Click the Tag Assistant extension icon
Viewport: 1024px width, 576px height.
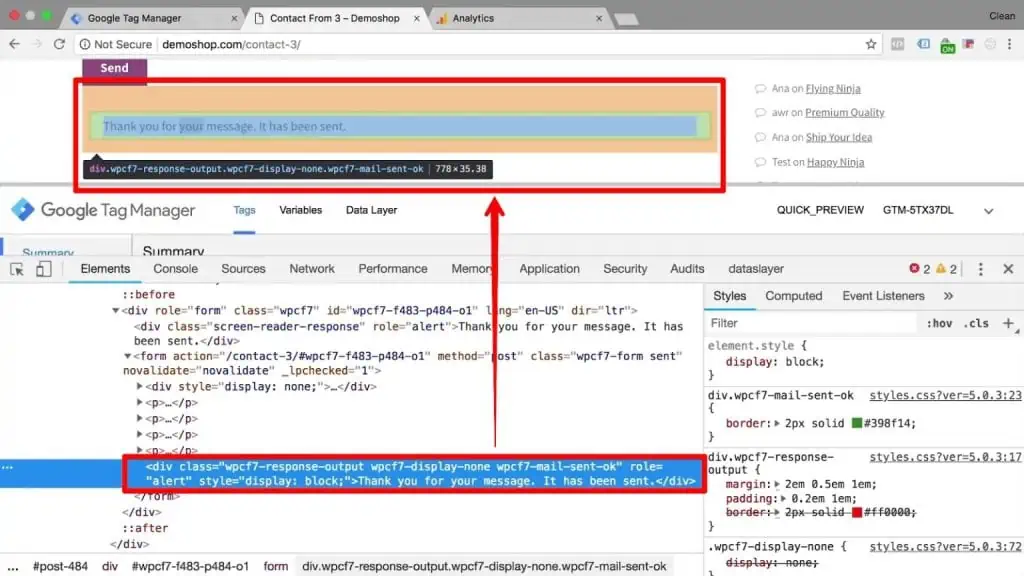coord(923,44)
